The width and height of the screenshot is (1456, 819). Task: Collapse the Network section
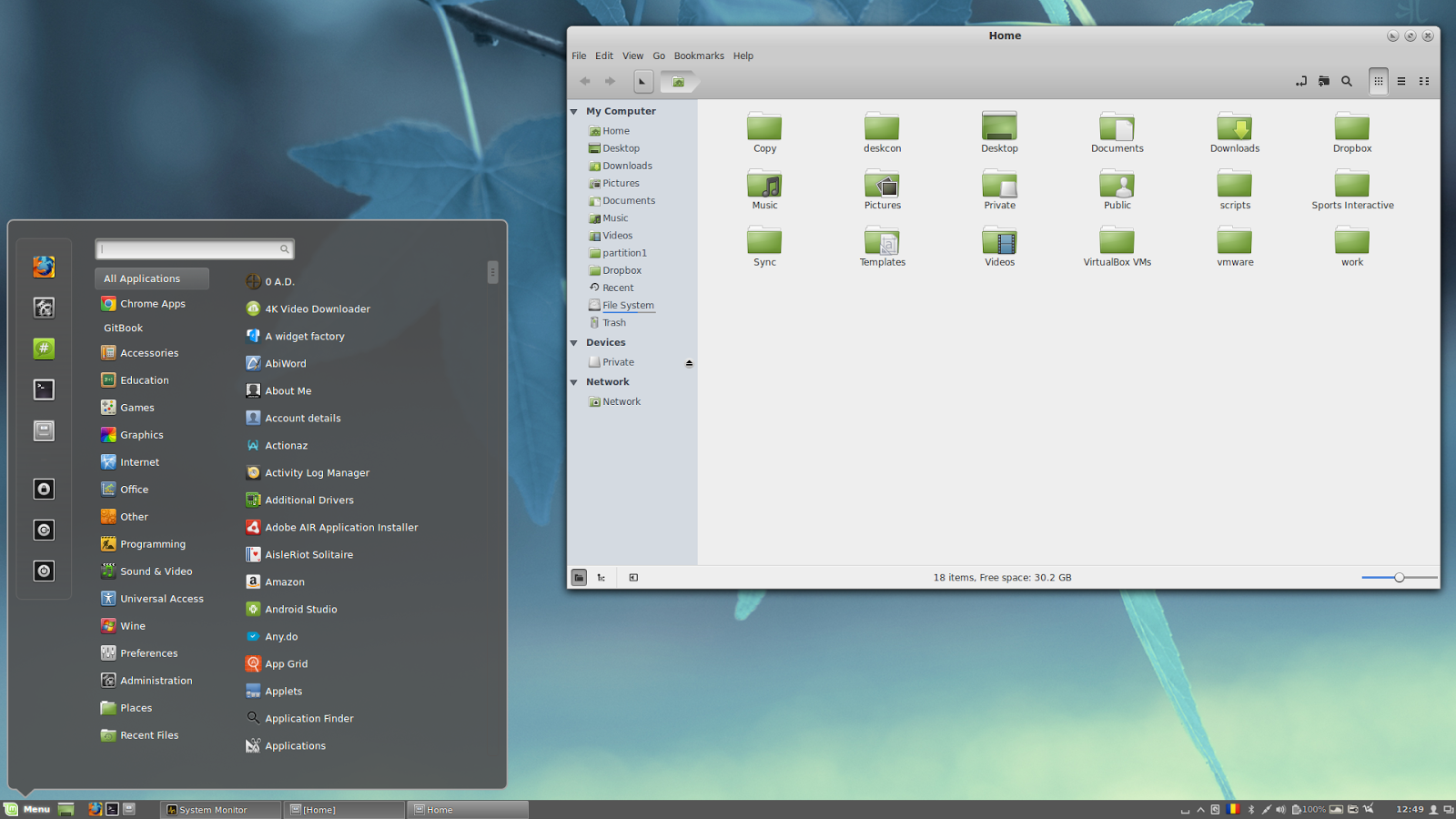(x=573, y=381)
